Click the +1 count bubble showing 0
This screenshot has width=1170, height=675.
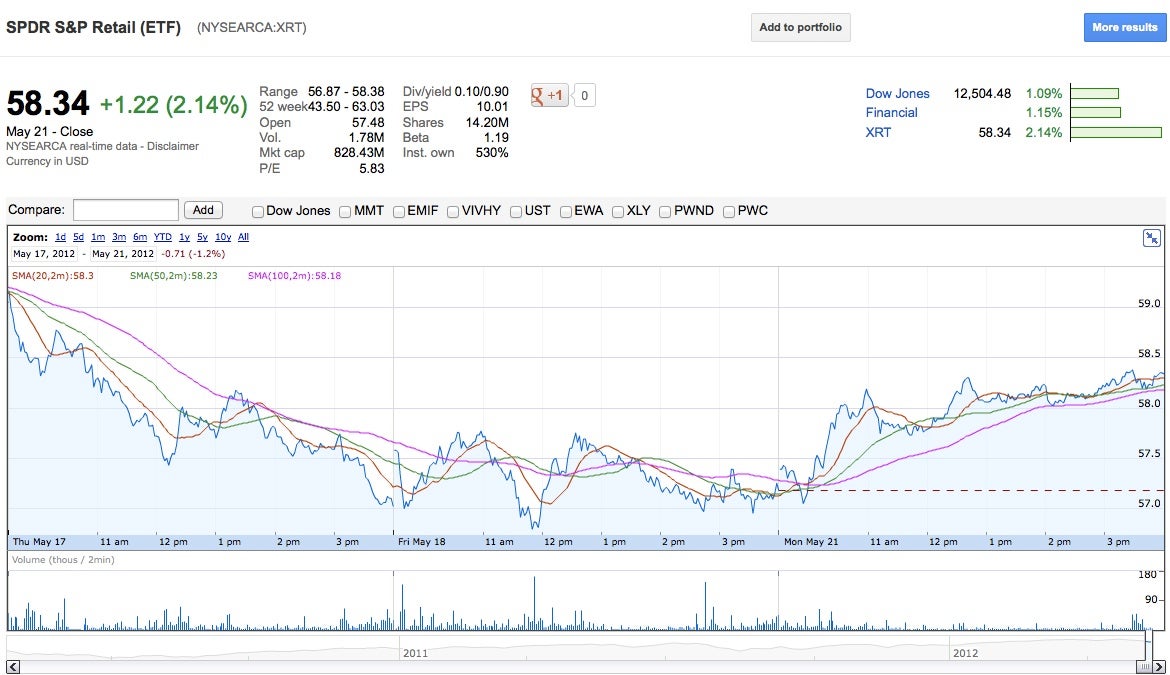tap(584, 95)
